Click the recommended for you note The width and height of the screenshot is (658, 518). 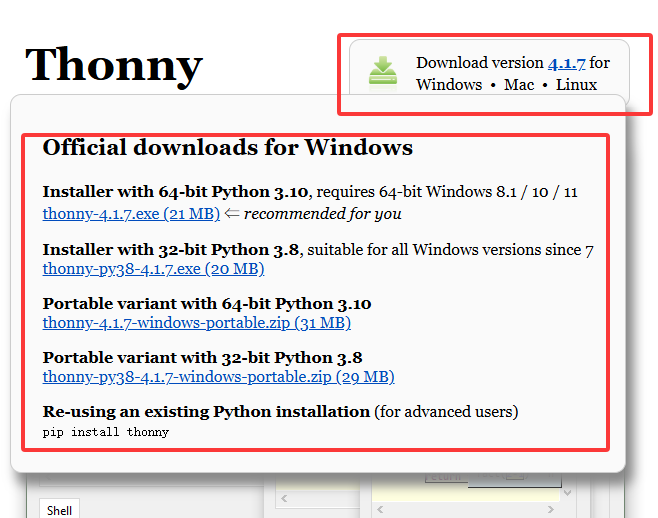tap(322, 213)
